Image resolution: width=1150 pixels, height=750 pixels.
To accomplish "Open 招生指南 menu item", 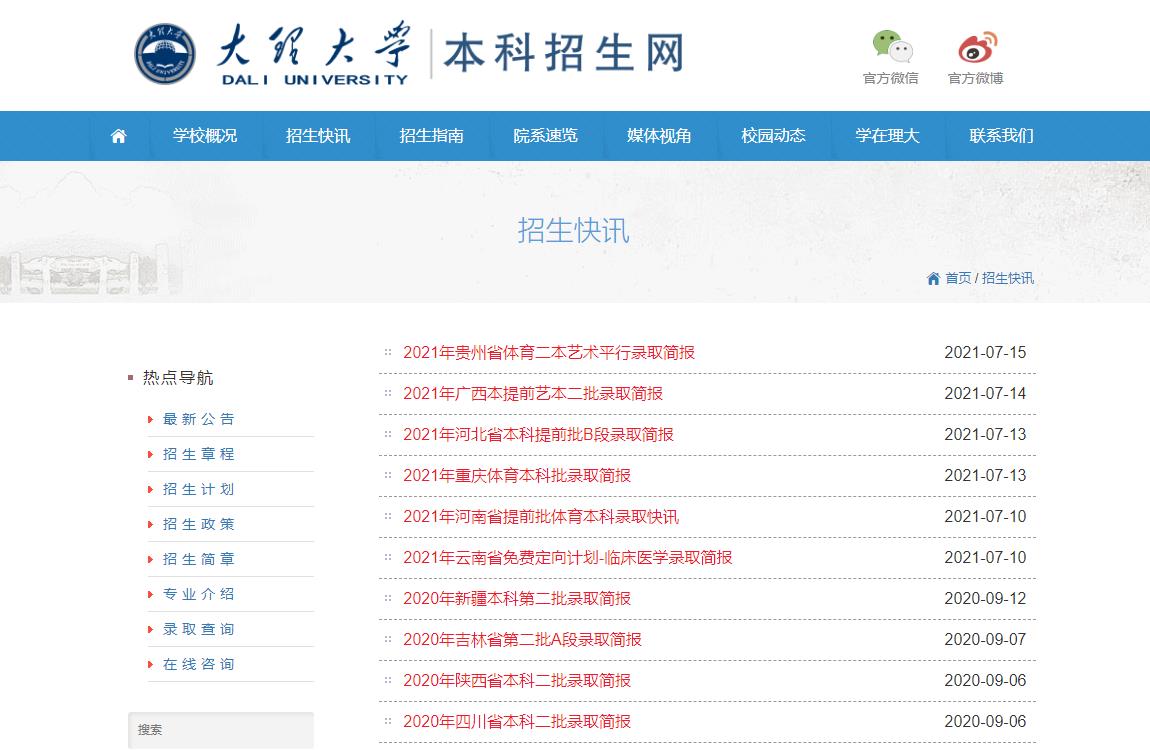I will tap(431, 136).
